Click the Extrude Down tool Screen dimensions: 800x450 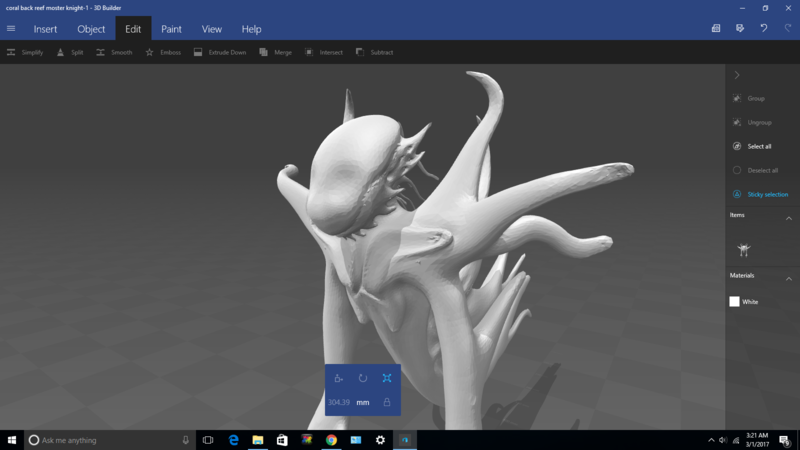(x=198, y=52)
